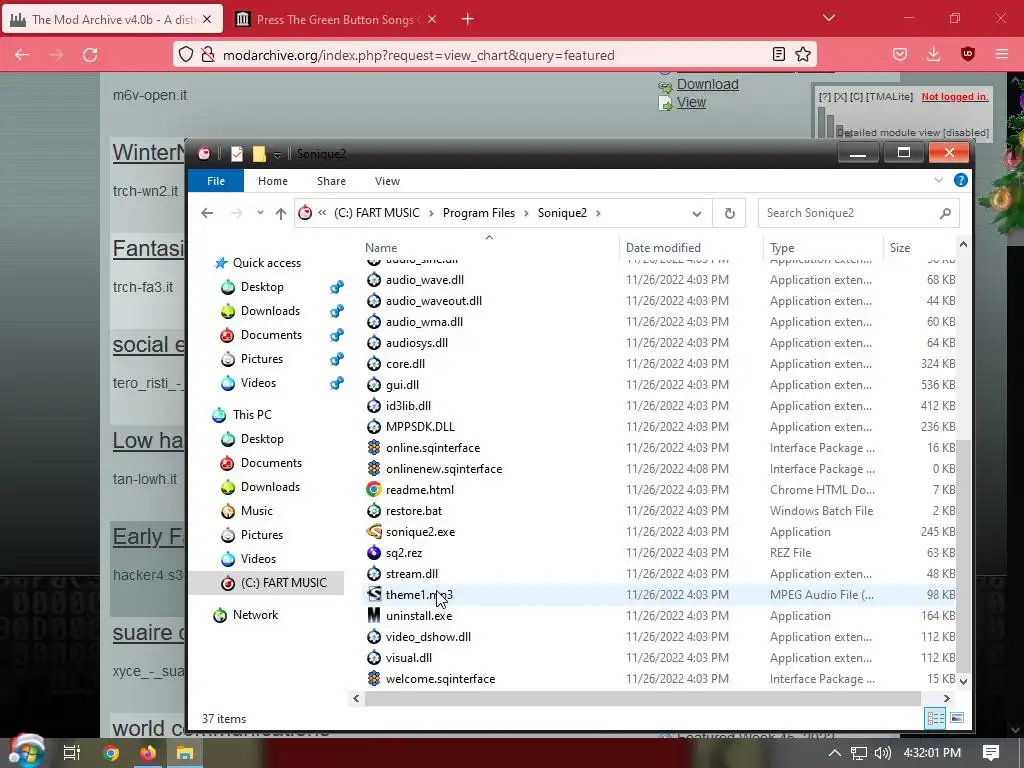
Task: Open the volume control in tray
Action: [x=883, y=753]
